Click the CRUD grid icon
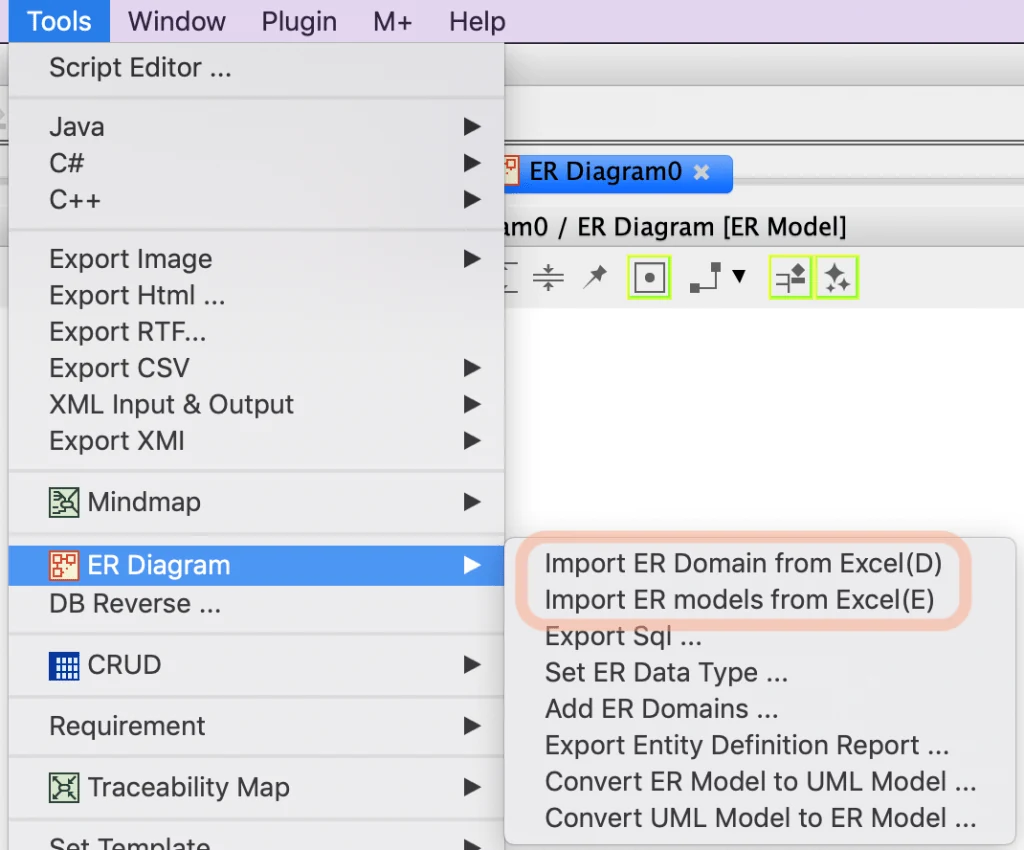The image size is (1024, 850). [64, 665]
